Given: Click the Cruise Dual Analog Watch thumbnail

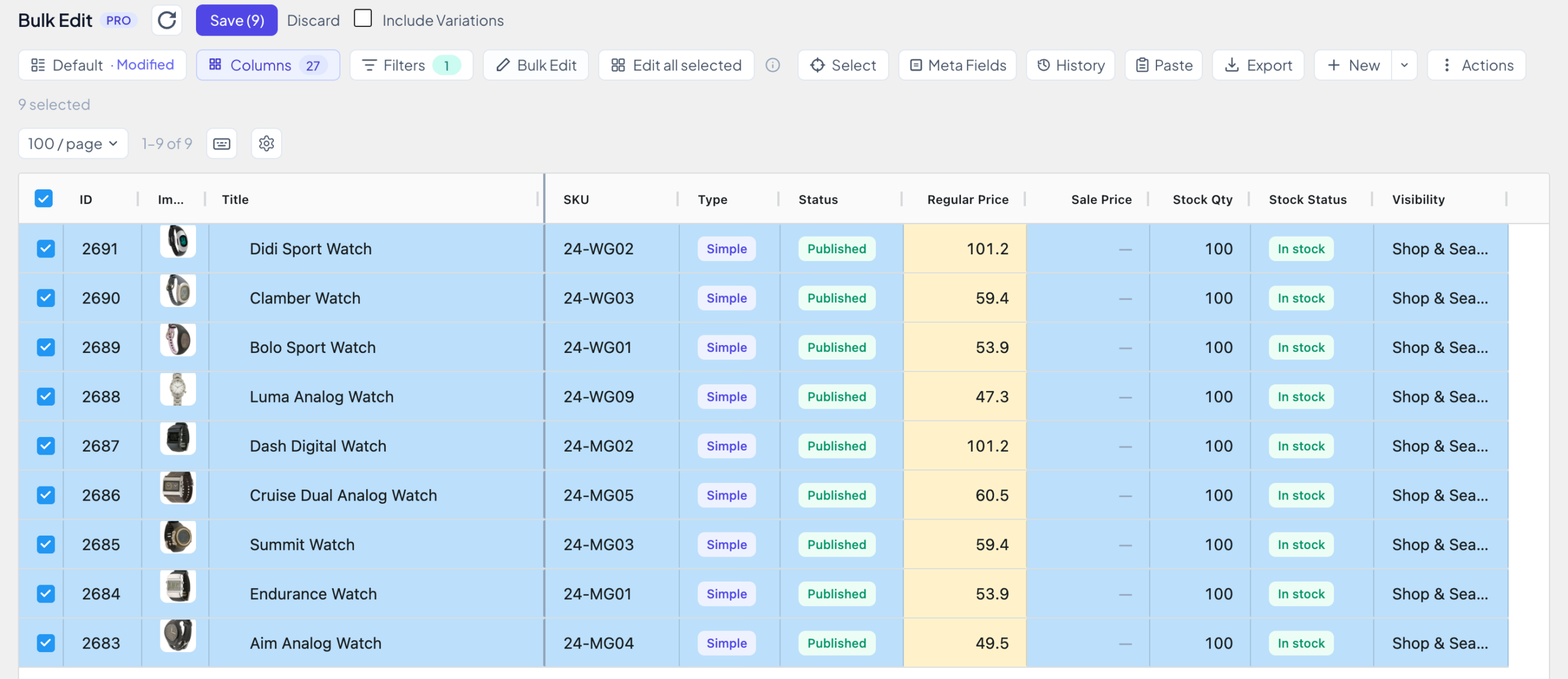Looking at the screenshot, I should click(178, 488).
